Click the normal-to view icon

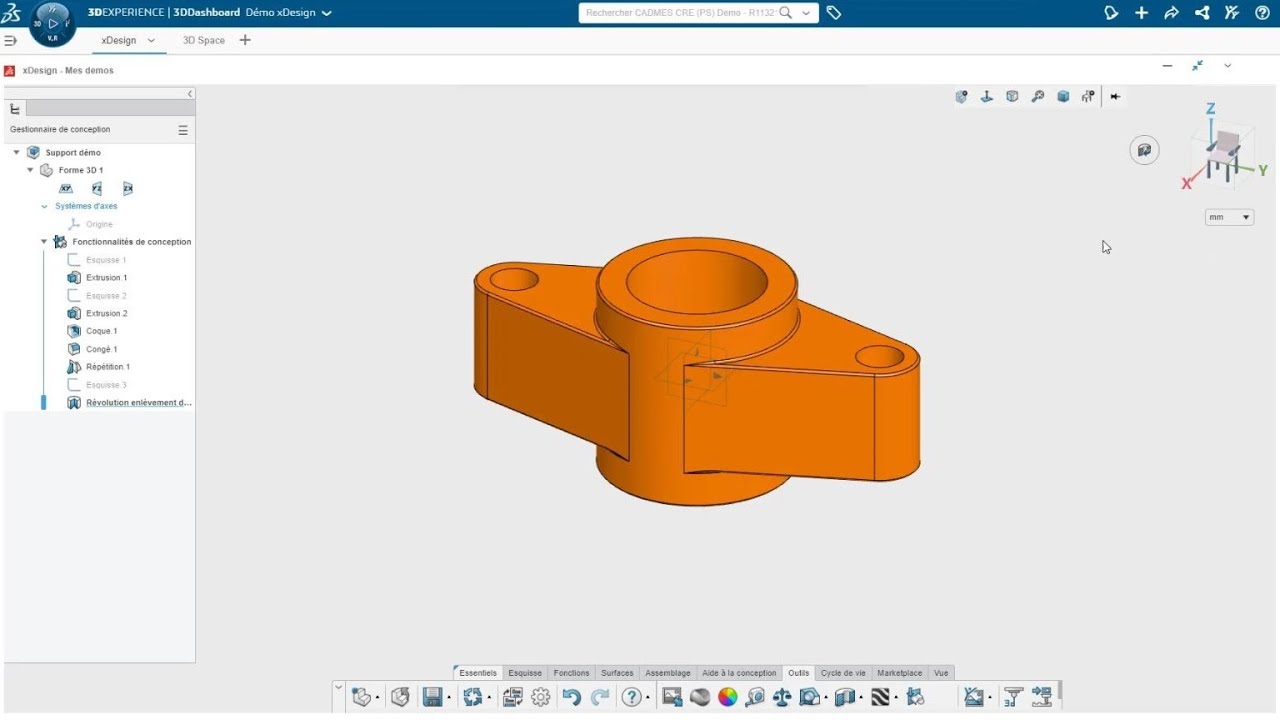[x=986, y=96]
